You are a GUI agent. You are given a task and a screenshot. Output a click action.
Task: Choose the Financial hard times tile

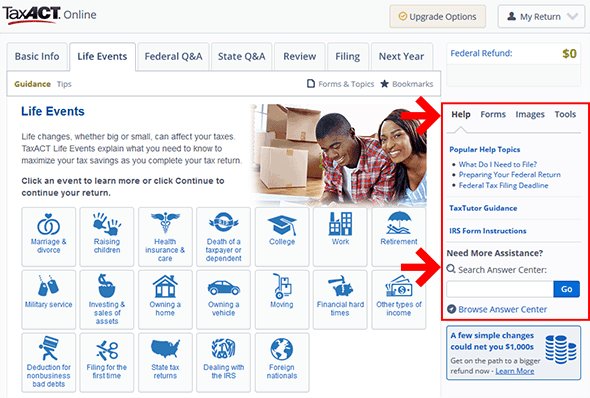[340, 299]
